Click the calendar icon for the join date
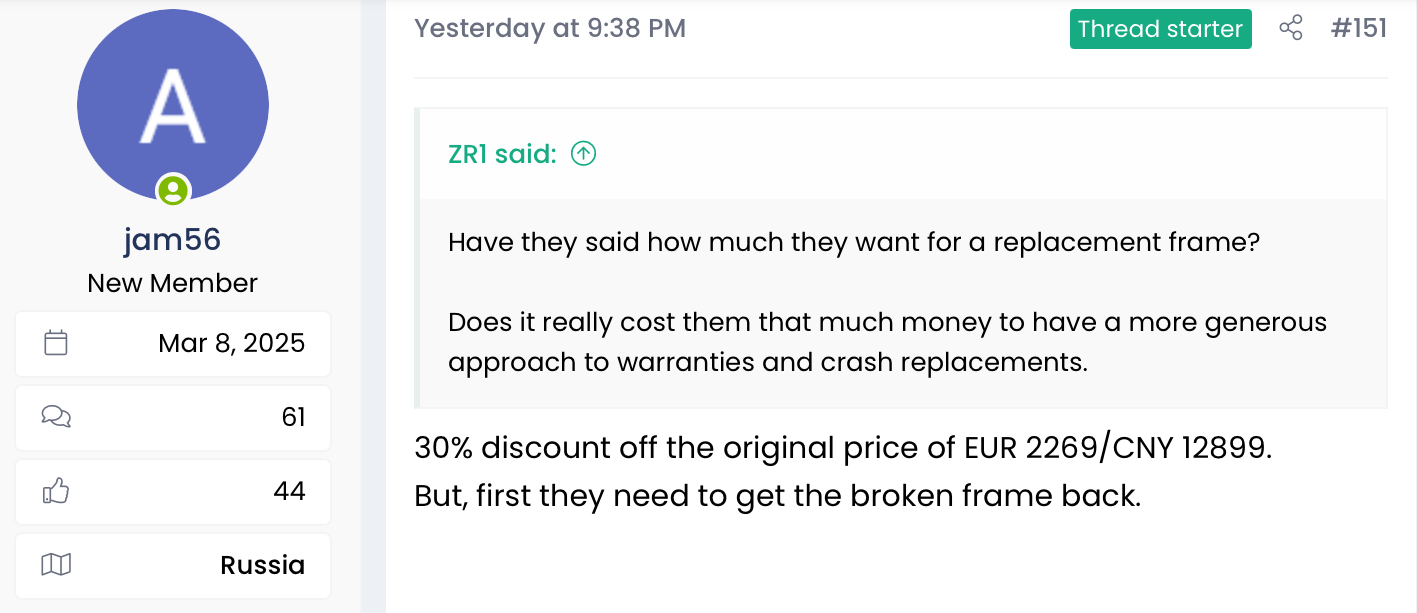The height and width of the screenshot is (613, 1417). click(56, 343)
